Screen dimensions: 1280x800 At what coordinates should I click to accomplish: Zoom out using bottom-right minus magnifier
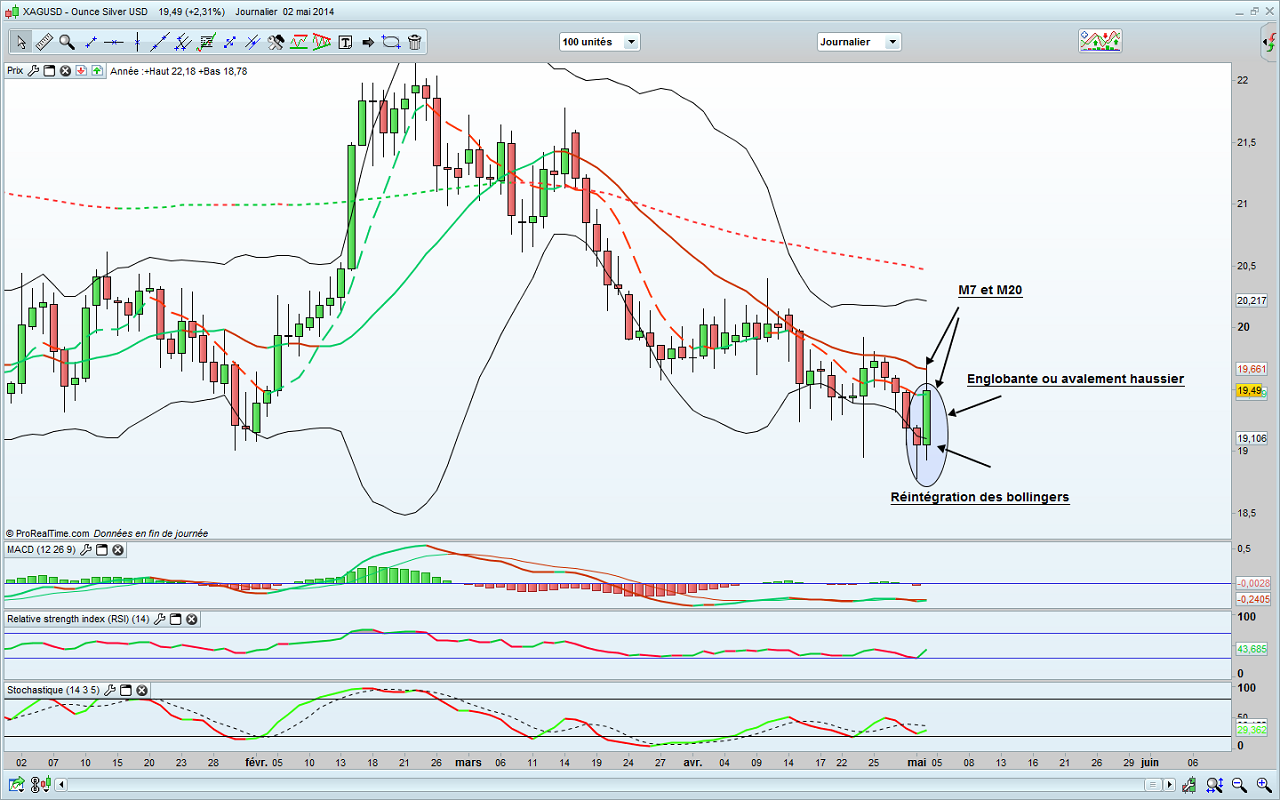(x=1240, y=783)
